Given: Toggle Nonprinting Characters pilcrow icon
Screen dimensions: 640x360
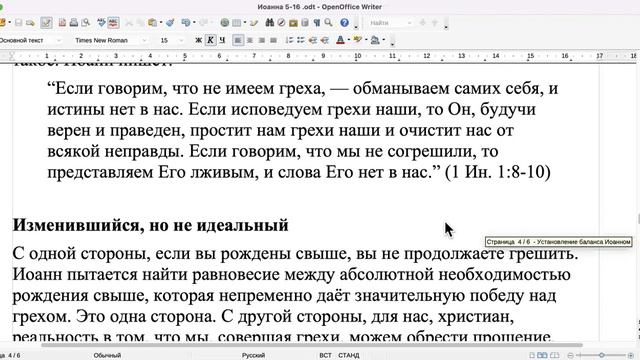Looking at the screenshot, I should tap(316, 23).
